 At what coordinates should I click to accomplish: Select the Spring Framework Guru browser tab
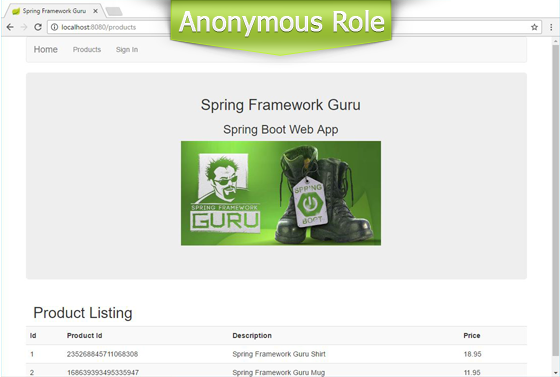tap(54, 11)
